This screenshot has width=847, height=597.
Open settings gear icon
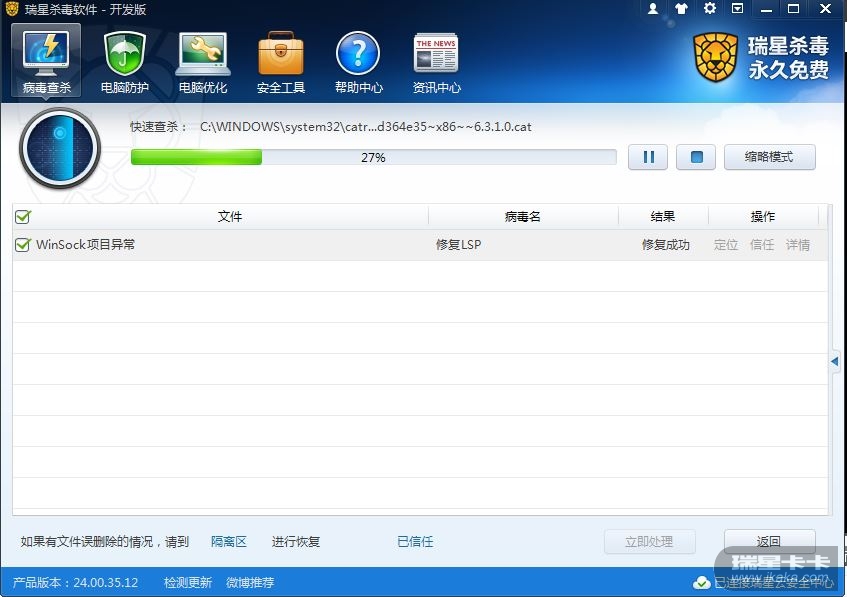click(x=710, y=9)
